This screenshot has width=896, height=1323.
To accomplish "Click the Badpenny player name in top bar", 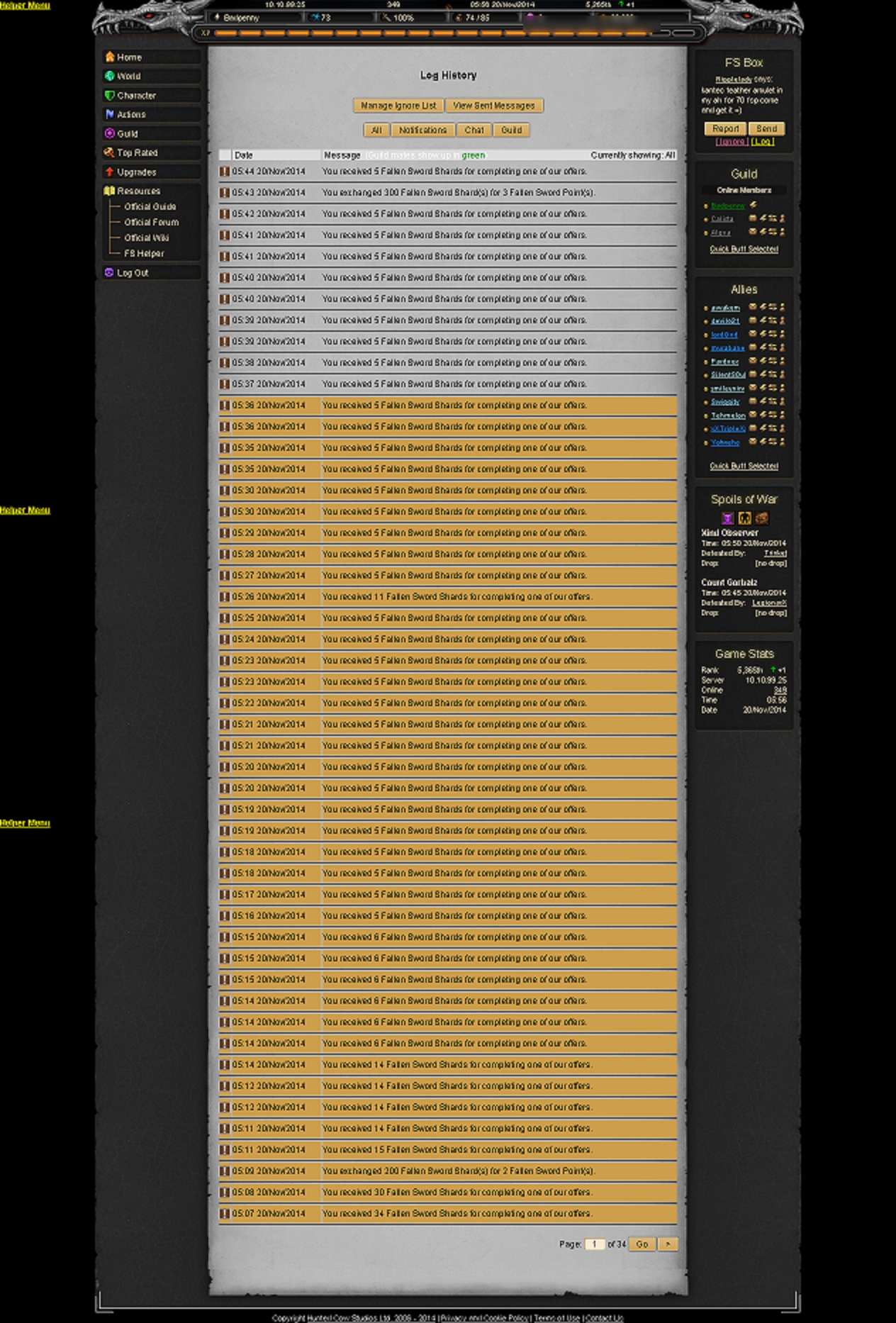I will click(240, 18).
